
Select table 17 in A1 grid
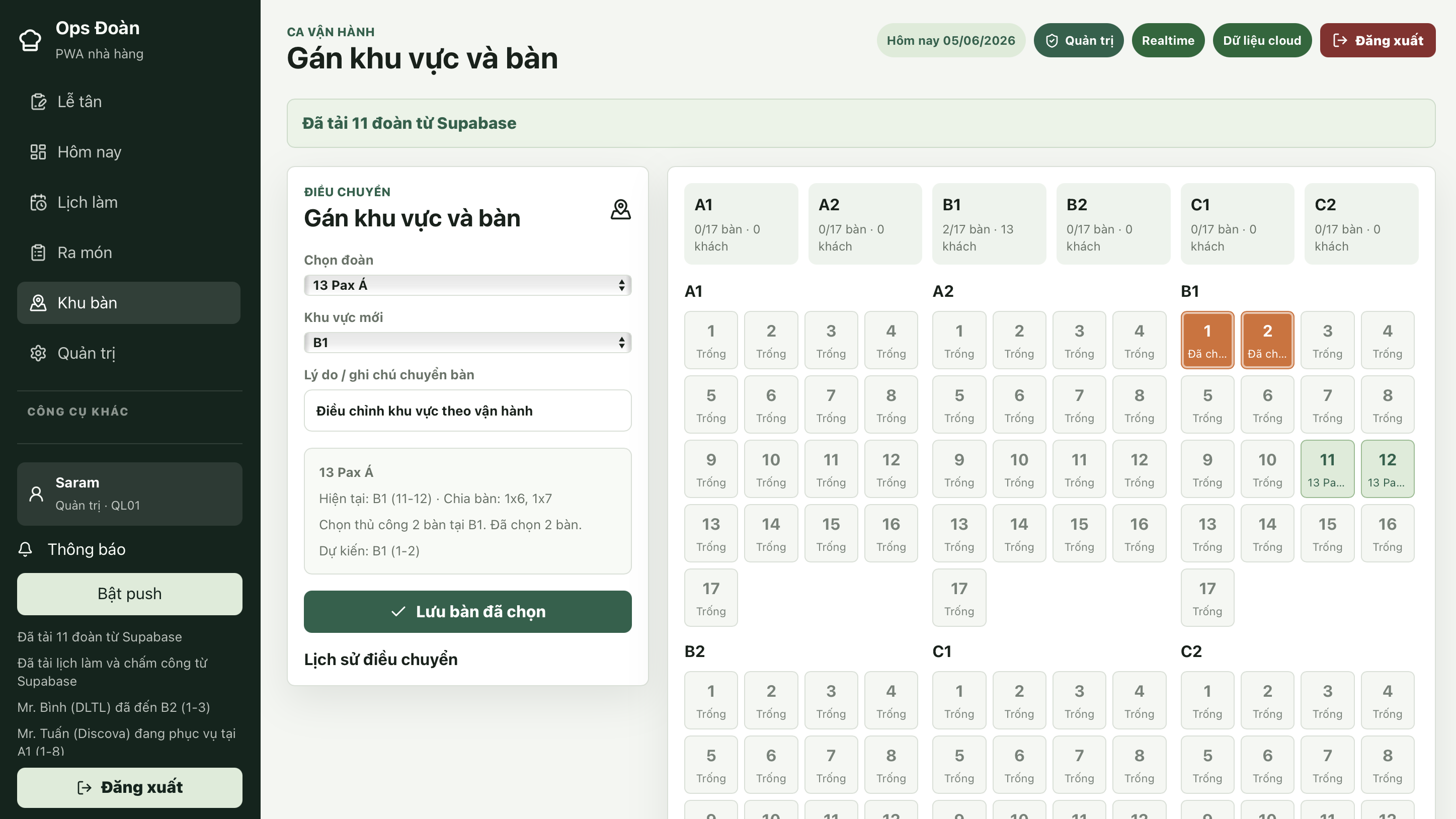710,598
